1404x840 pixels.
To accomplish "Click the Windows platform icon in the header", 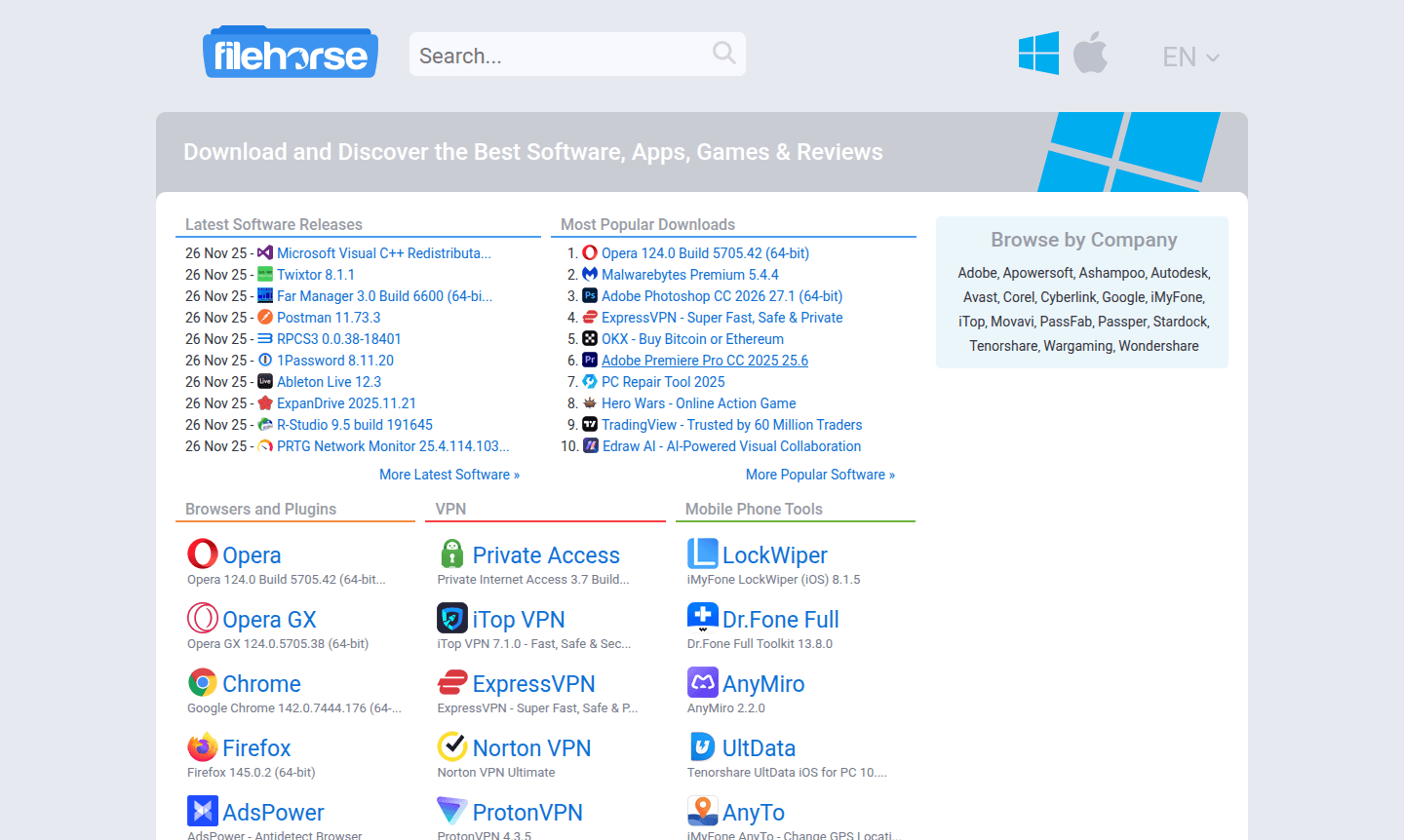I will click(1038, 54).
